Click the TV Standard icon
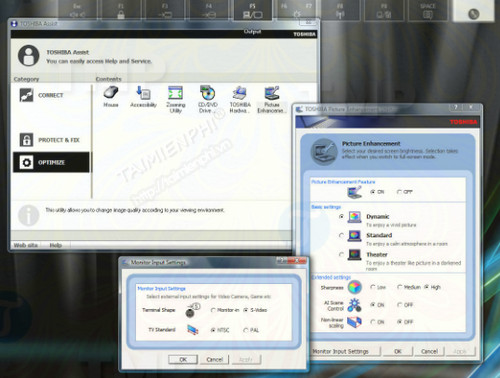 193,330
